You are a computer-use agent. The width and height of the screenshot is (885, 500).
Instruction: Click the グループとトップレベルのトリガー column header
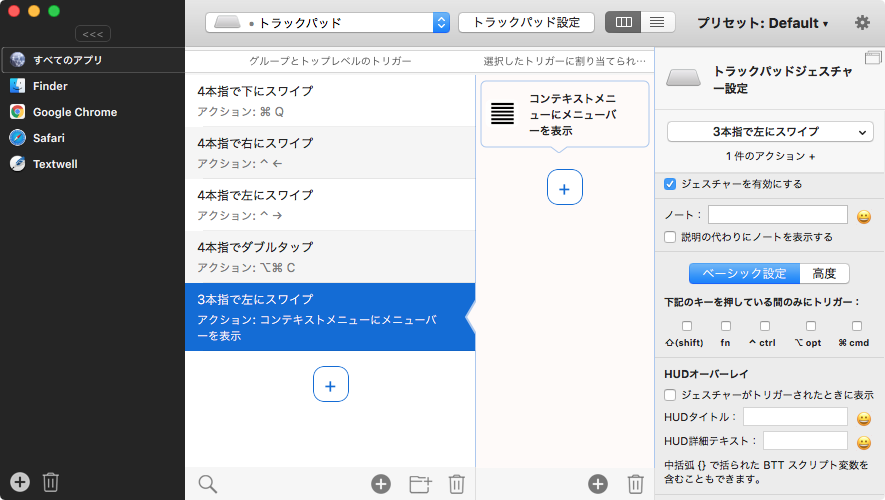[330, 61]
